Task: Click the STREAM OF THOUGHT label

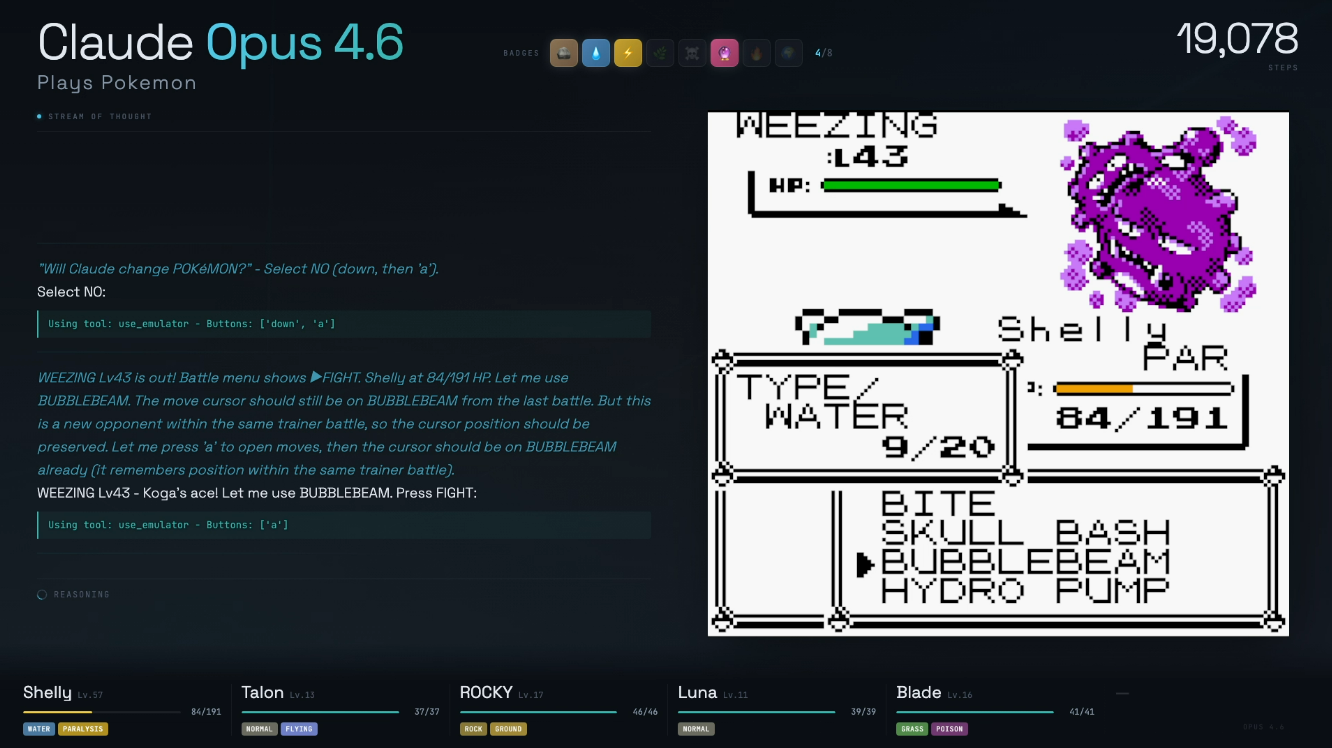Action: coord(99,116)
